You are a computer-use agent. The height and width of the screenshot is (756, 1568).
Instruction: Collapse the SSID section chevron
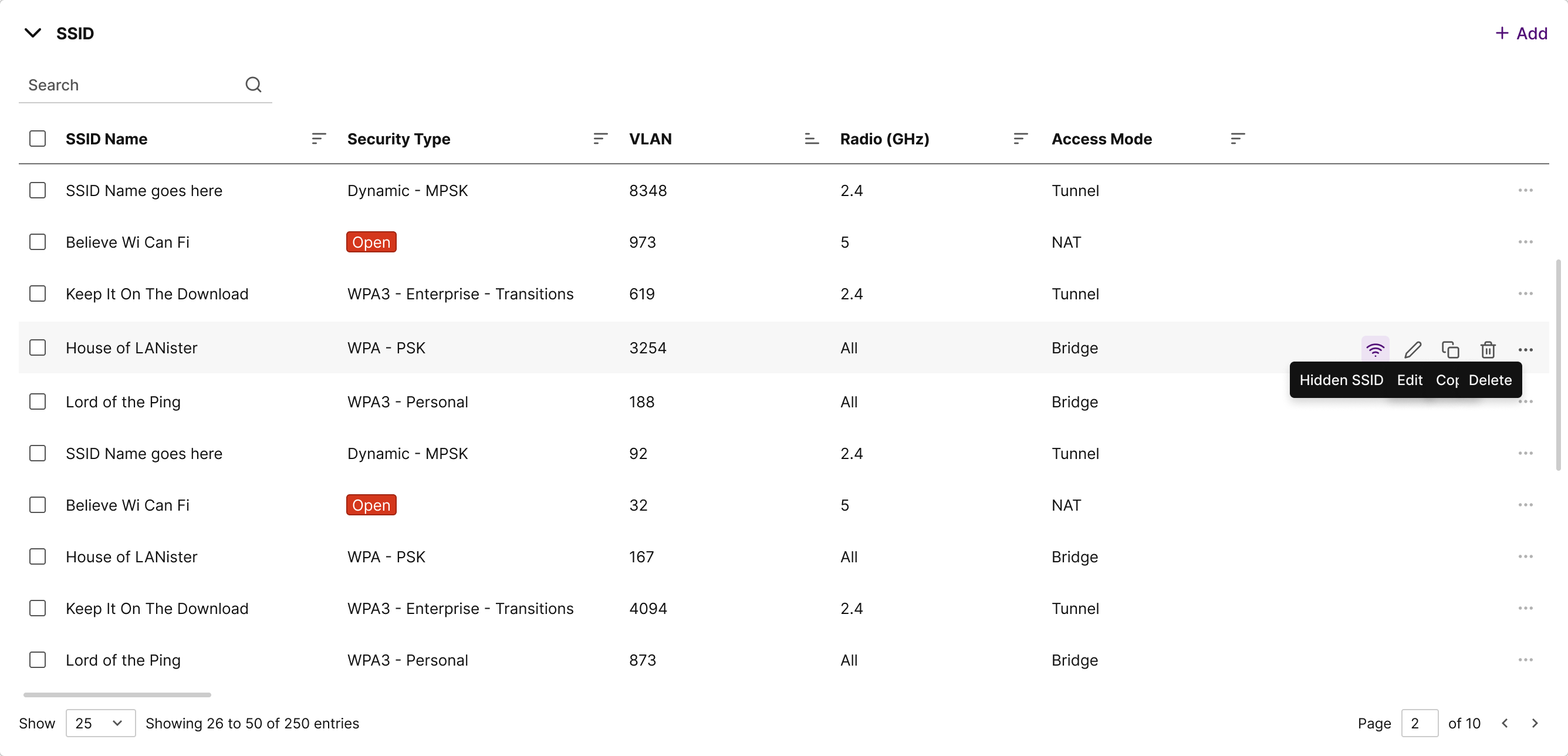click(33, 33)
